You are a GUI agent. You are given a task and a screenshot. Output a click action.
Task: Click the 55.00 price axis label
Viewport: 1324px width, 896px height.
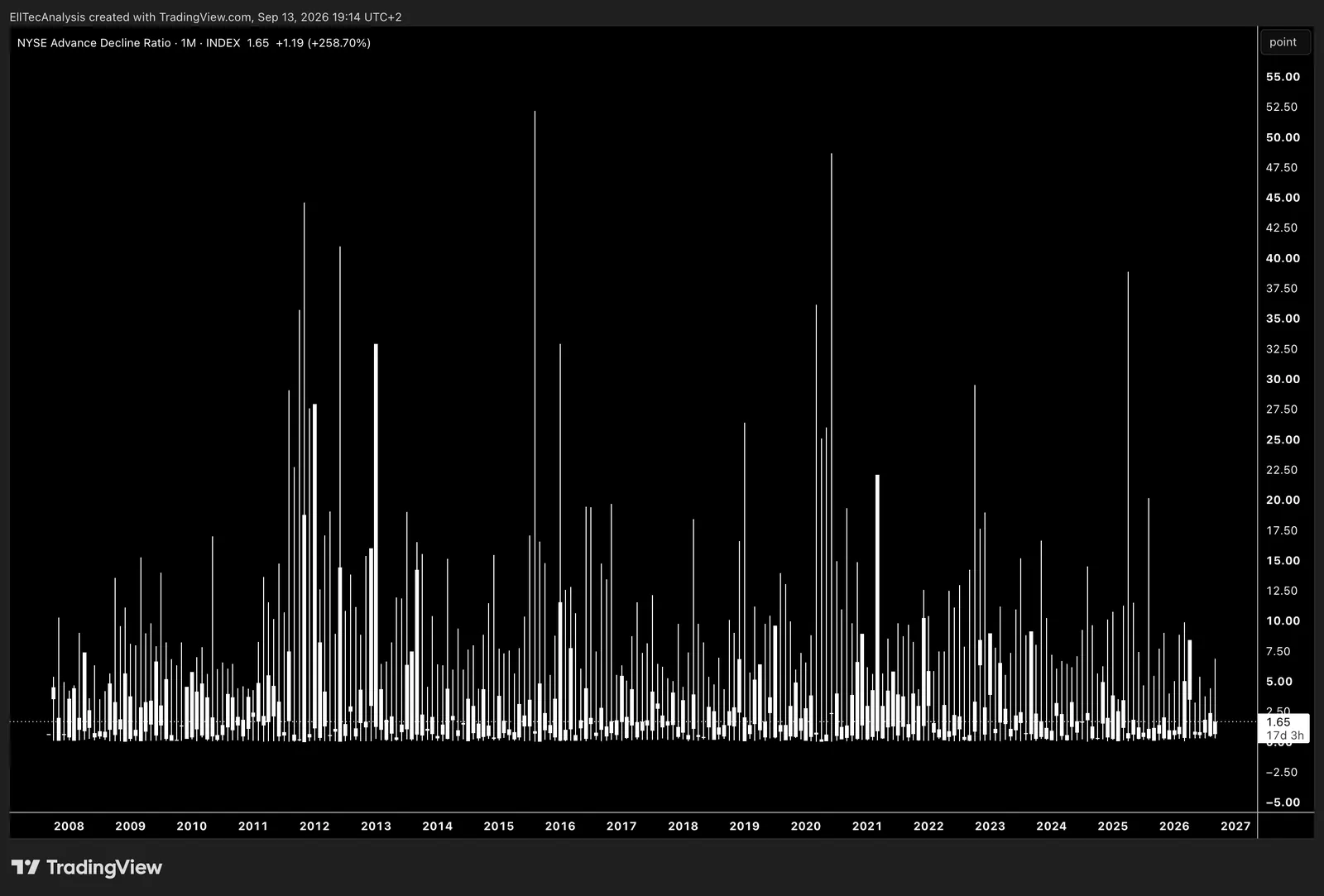(x=1283, y=77)
